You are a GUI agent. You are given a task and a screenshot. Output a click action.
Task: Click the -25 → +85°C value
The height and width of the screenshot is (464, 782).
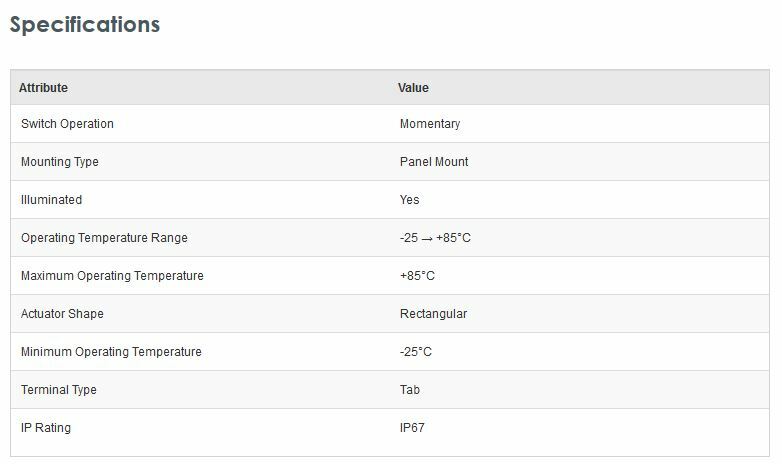click(x=435, y=238)
